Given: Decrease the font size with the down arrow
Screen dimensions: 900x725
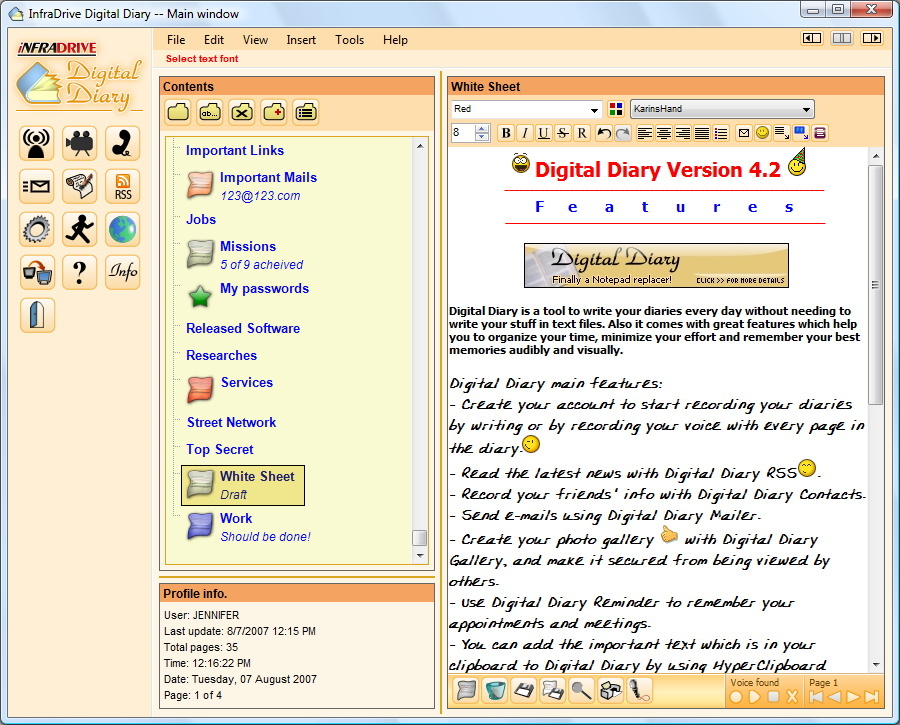Looking at the screenshot, I should (x=483, y=137).
